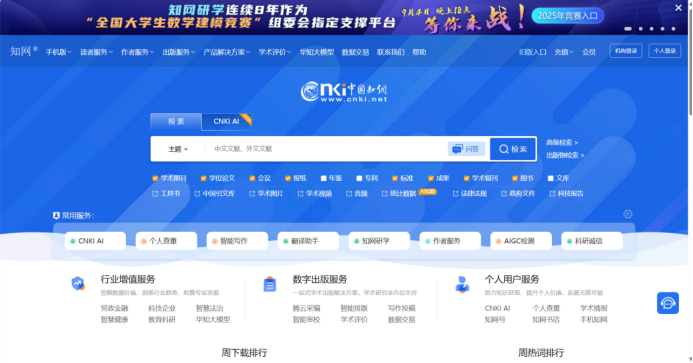Click the 知网 logo in navigation bar
Screen dimensions: 693x363
tap(23, 51)
